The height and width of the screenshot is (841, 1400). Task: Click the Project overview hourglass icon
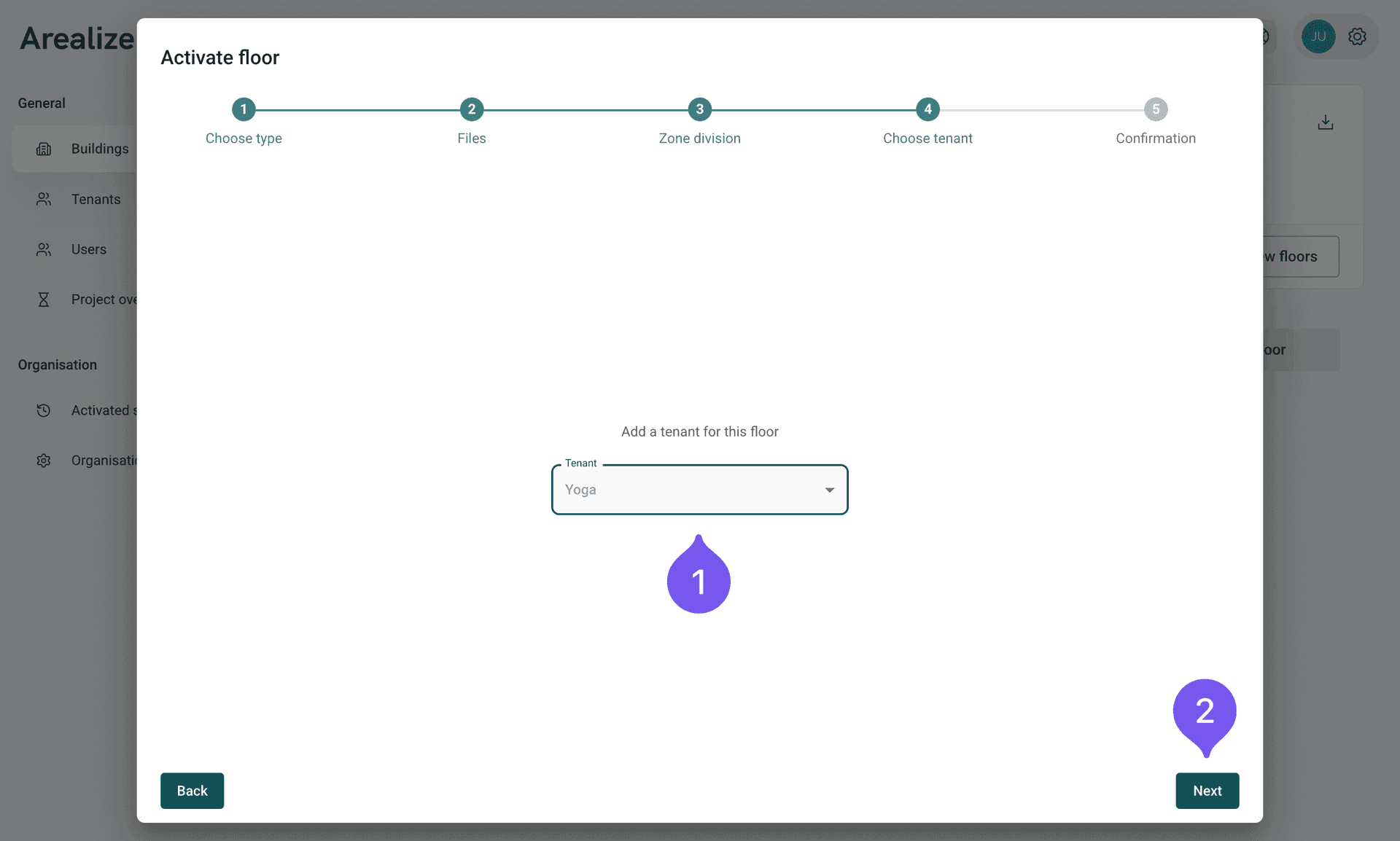tap(44, 300)
